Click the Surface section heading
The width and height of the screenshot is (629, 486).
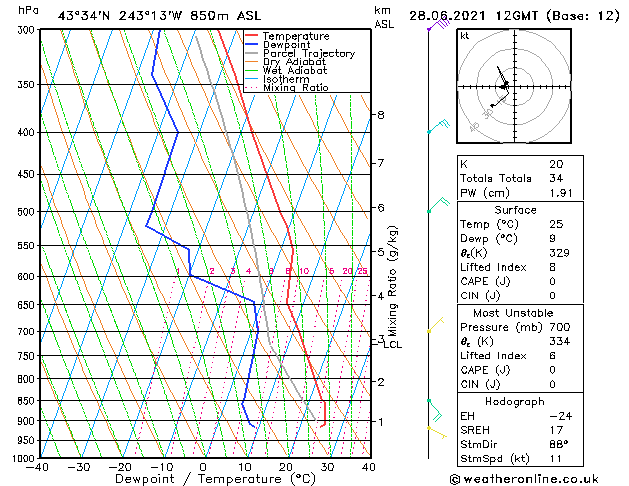pyautogui.click(x=515, y=210)
